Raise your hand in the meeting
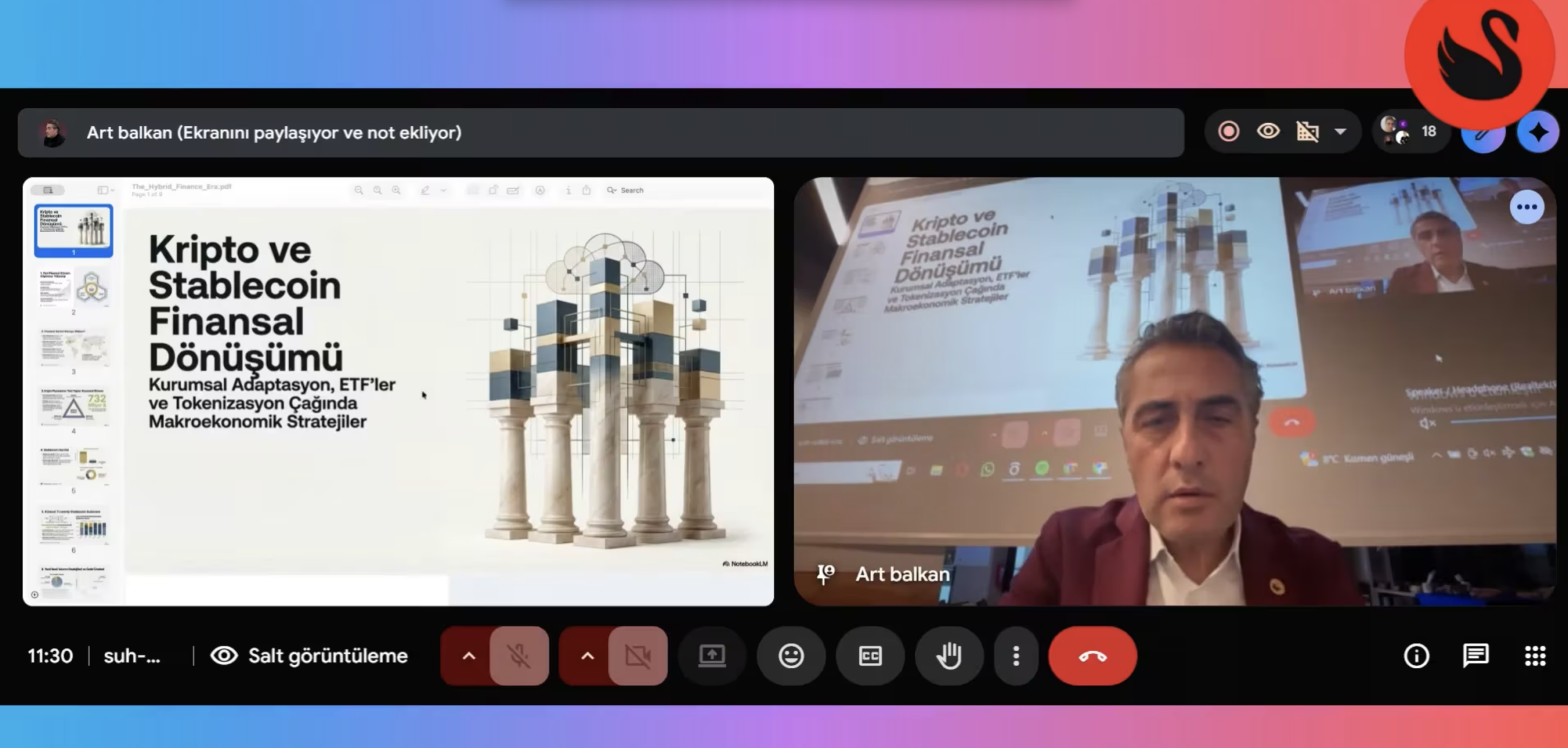This screenshot has width=1568, height=748. point(949,656)
